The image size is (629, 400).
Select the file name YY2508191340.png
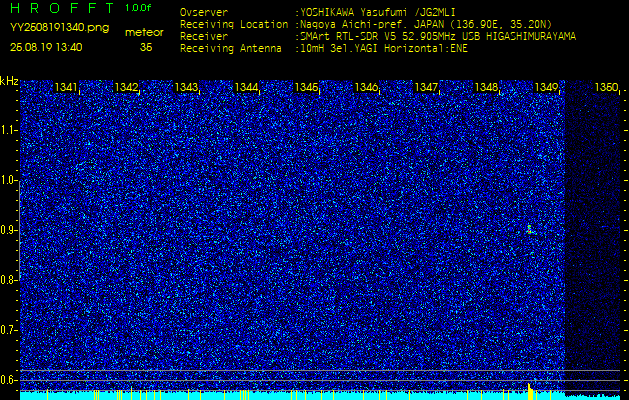59,28
